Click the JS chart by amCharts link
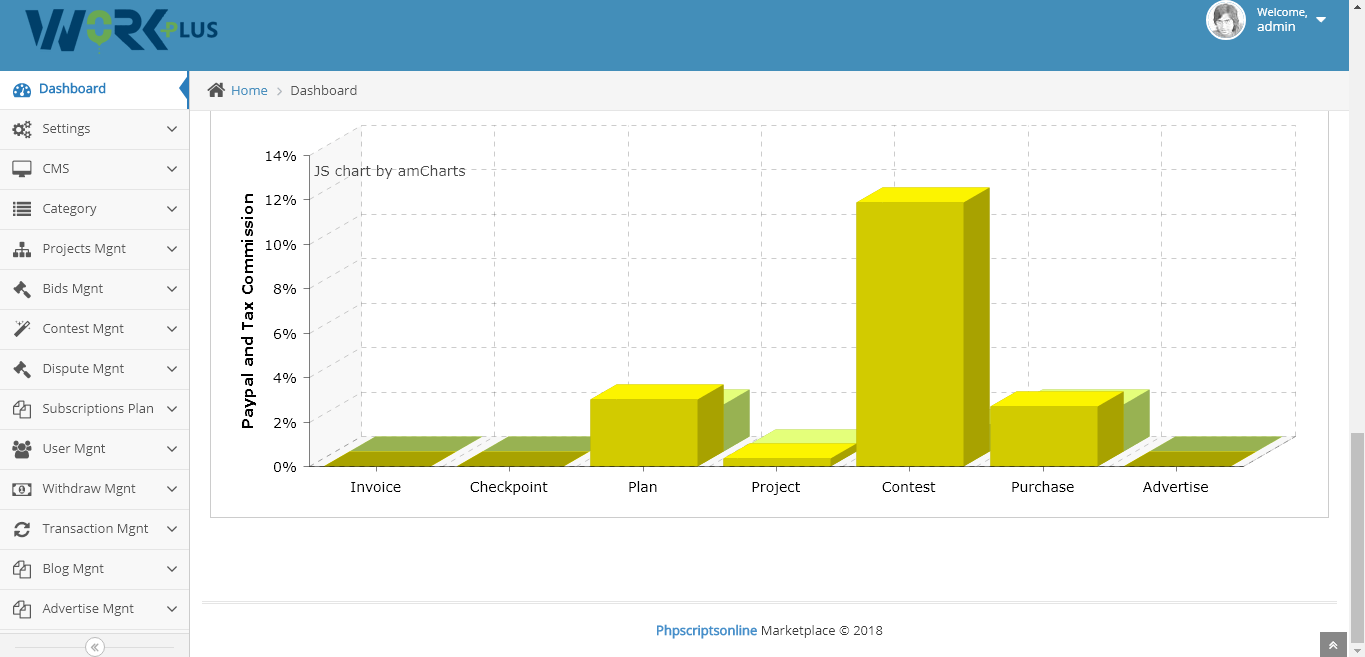 (390, 171)
